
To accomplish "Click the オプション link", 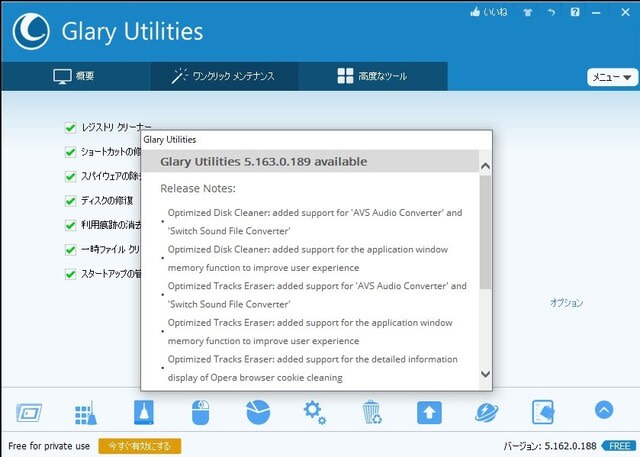I will tap(567, 303).
